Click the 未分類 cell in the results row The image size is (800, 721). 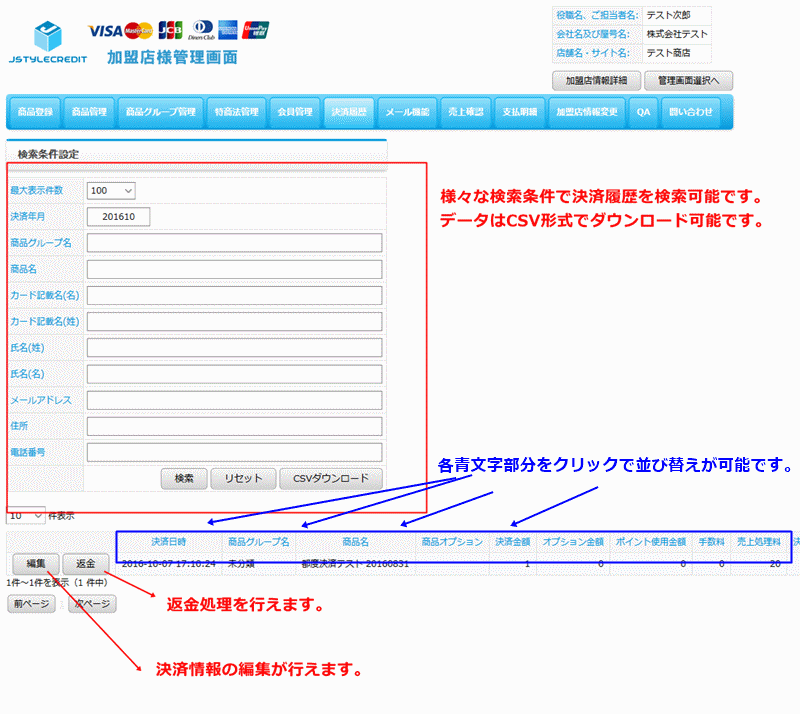[241, 564]
